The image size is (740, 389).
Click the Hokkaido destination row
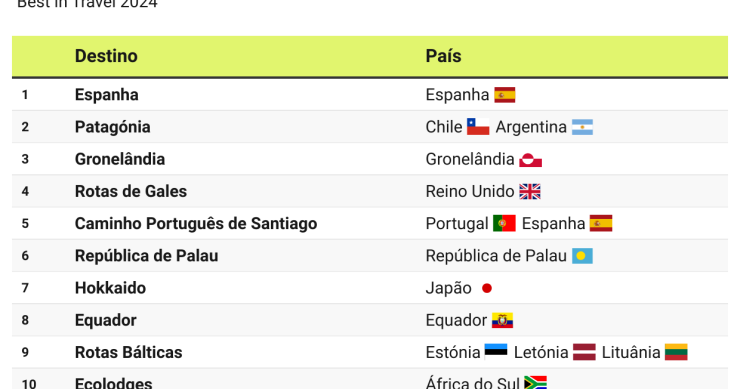tap(370, 288)
